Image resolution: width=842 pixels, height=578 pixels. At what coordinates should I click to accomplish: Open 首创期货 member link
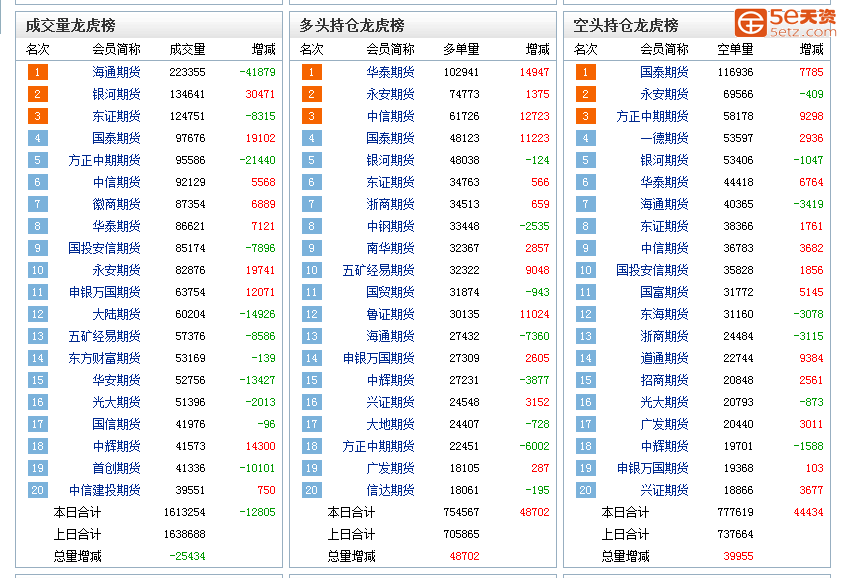(116, 468)
